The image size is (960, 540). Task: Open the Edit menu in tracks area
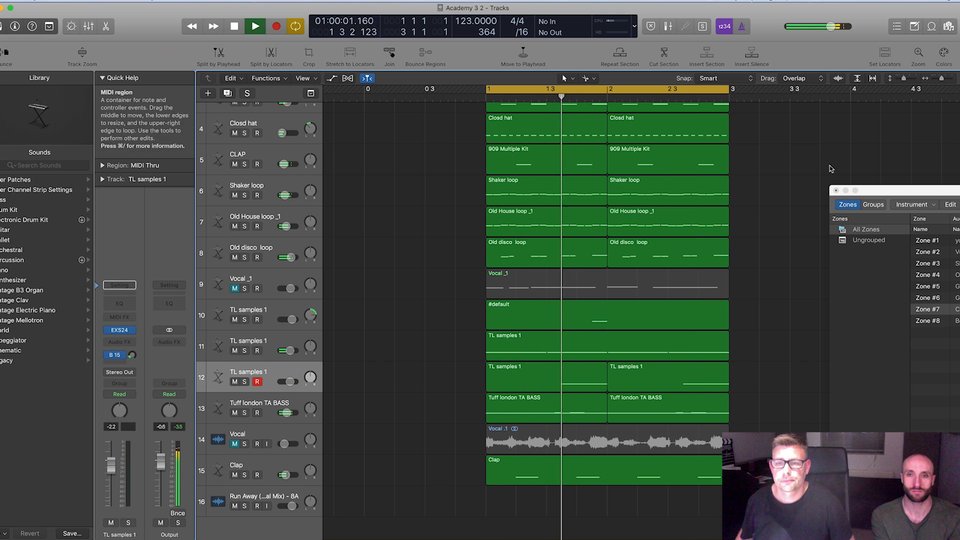coord(233,78)
